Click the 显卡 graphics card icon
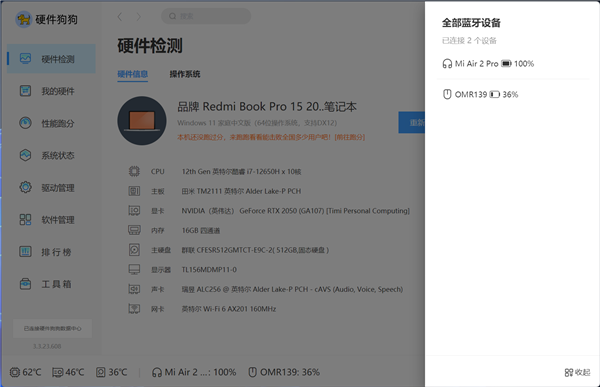 coord(134,211)
